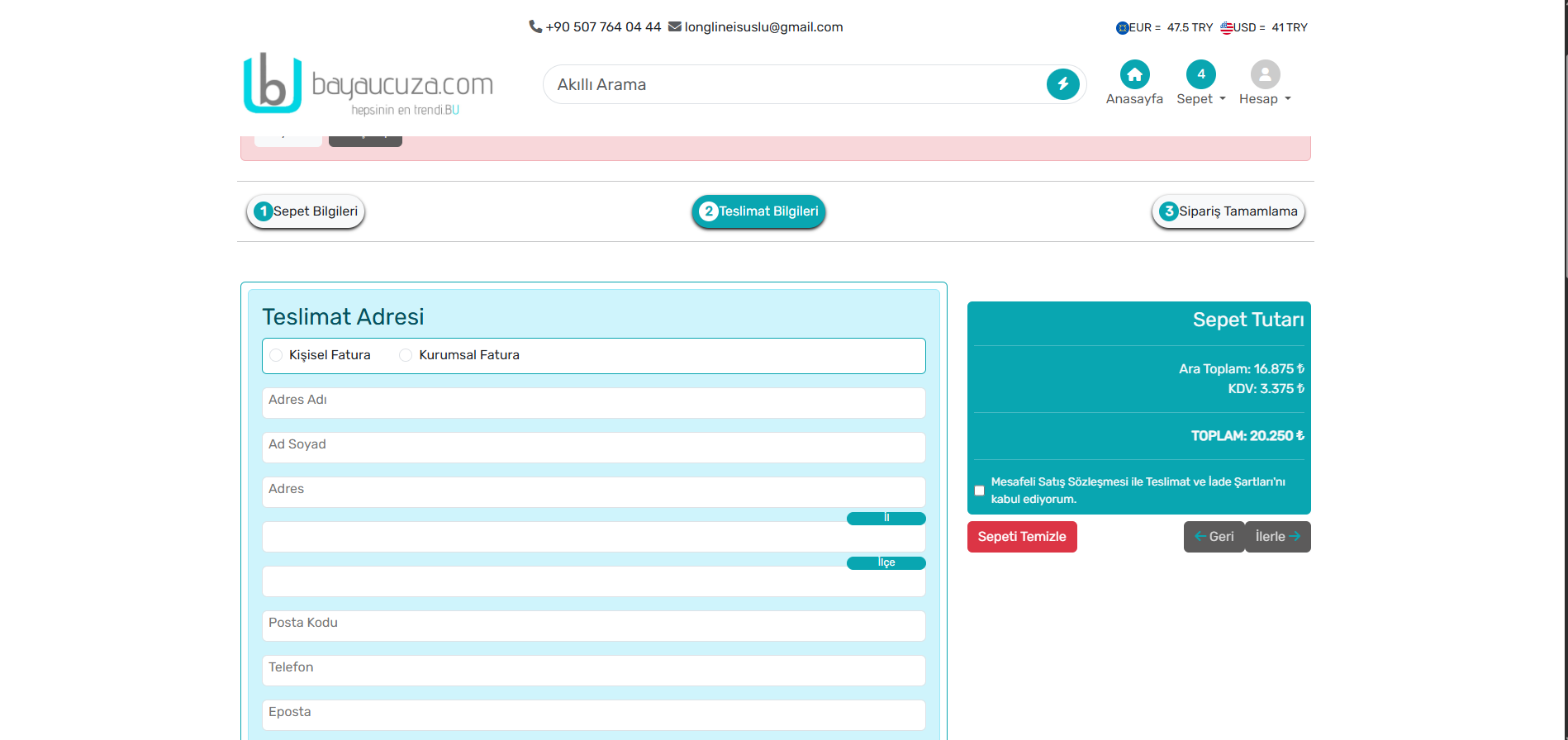This screenshot has width=1568, height=740.
Task: Click the envelope email icon
Action: point(675,26)
